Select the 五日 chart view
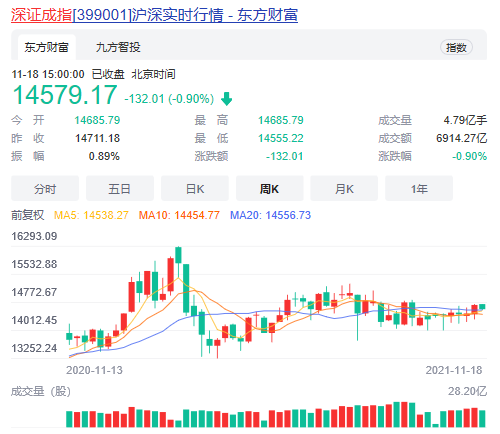 click(x=120, y=189)
